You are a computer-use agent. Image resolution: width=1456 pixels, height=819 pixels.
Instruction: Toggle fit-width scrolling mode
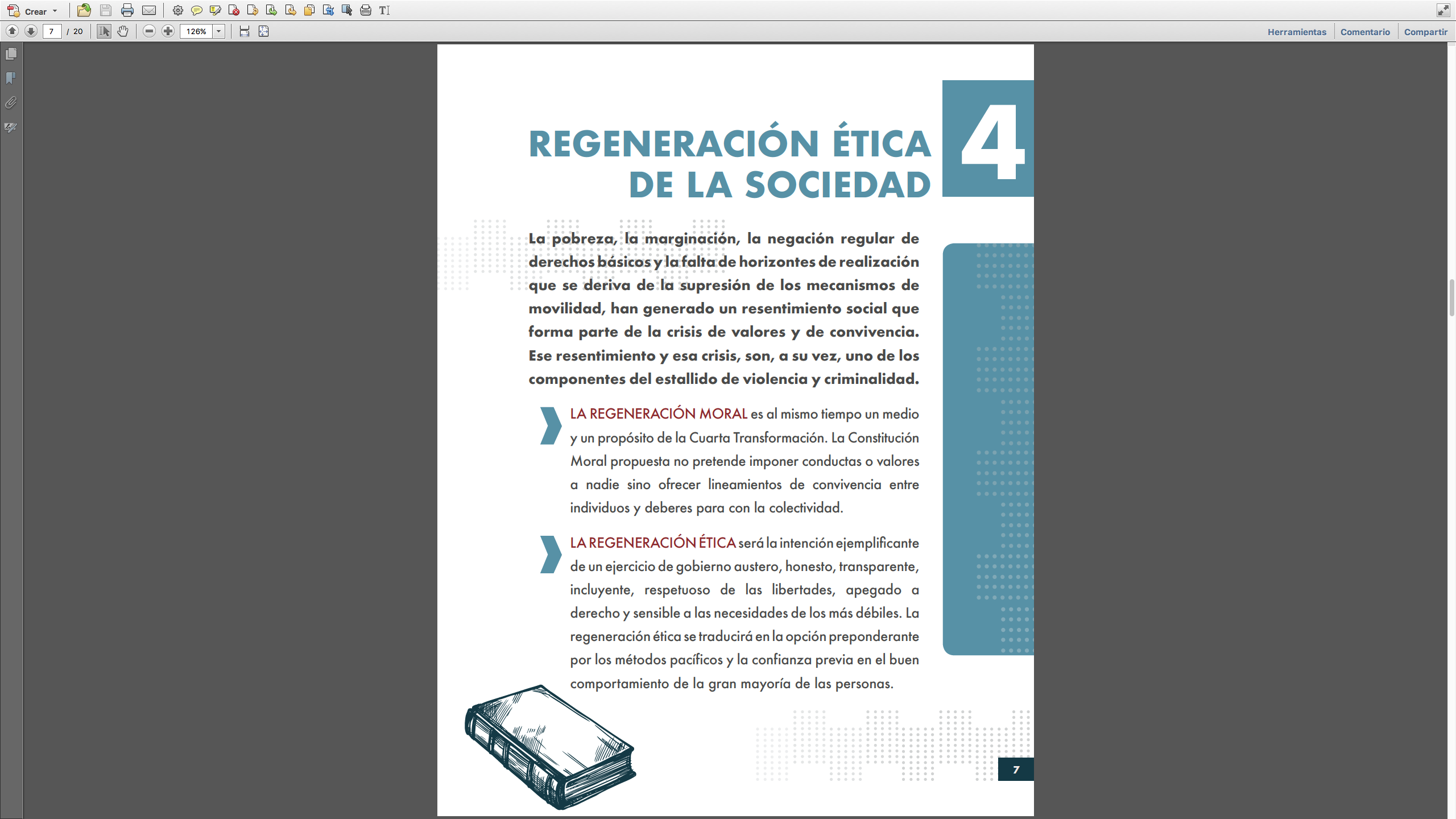tap(245, 31)
